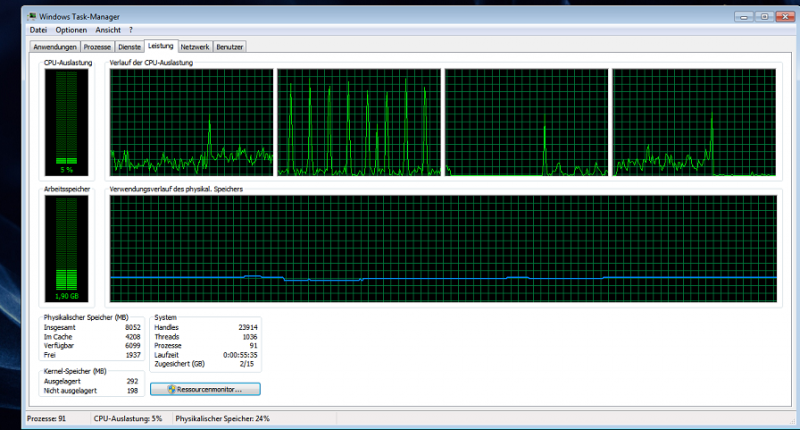Click the Physikalischer Speicher (MB) group label
Image resolution: width=800 pixels, height=430 pixels.
click(86, 317)
